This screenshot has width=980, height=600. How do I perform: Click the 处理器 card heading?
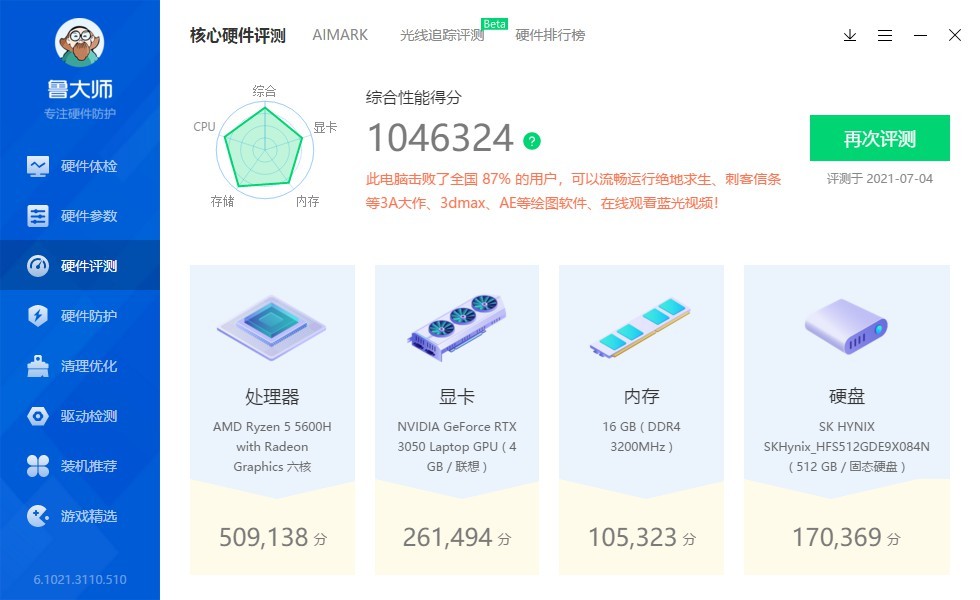pyautogui.click(x=272, y=396)
